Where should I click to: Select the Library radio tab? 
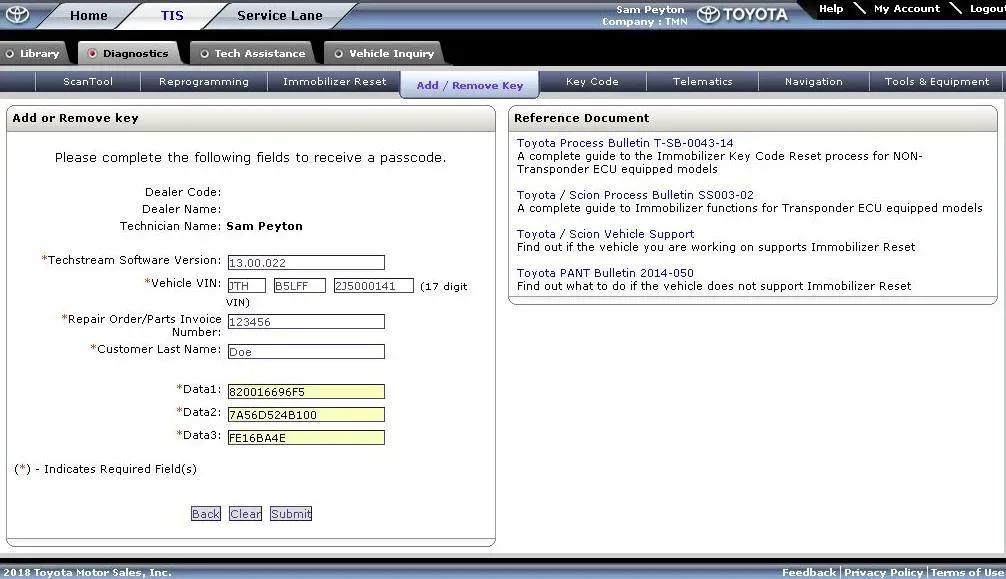tap(33, 53)
